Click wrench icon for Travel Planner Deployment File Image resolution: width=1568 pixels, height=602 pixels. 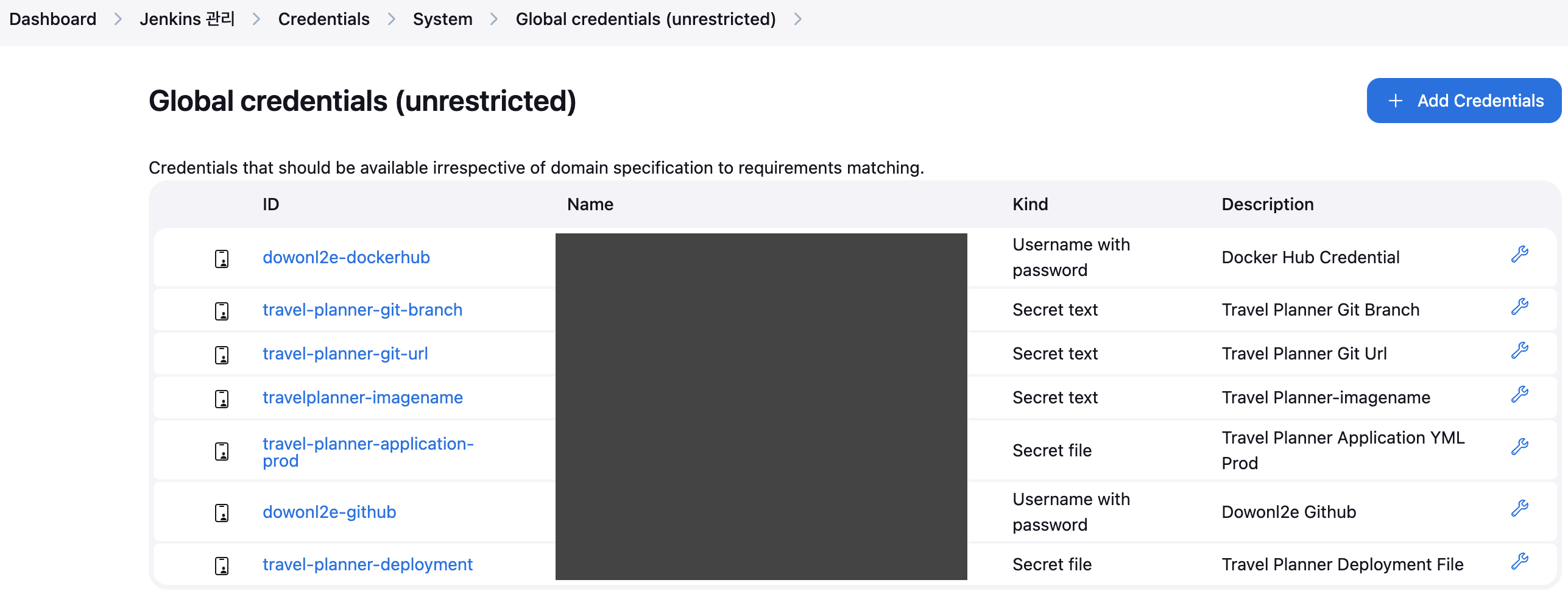1520,561
